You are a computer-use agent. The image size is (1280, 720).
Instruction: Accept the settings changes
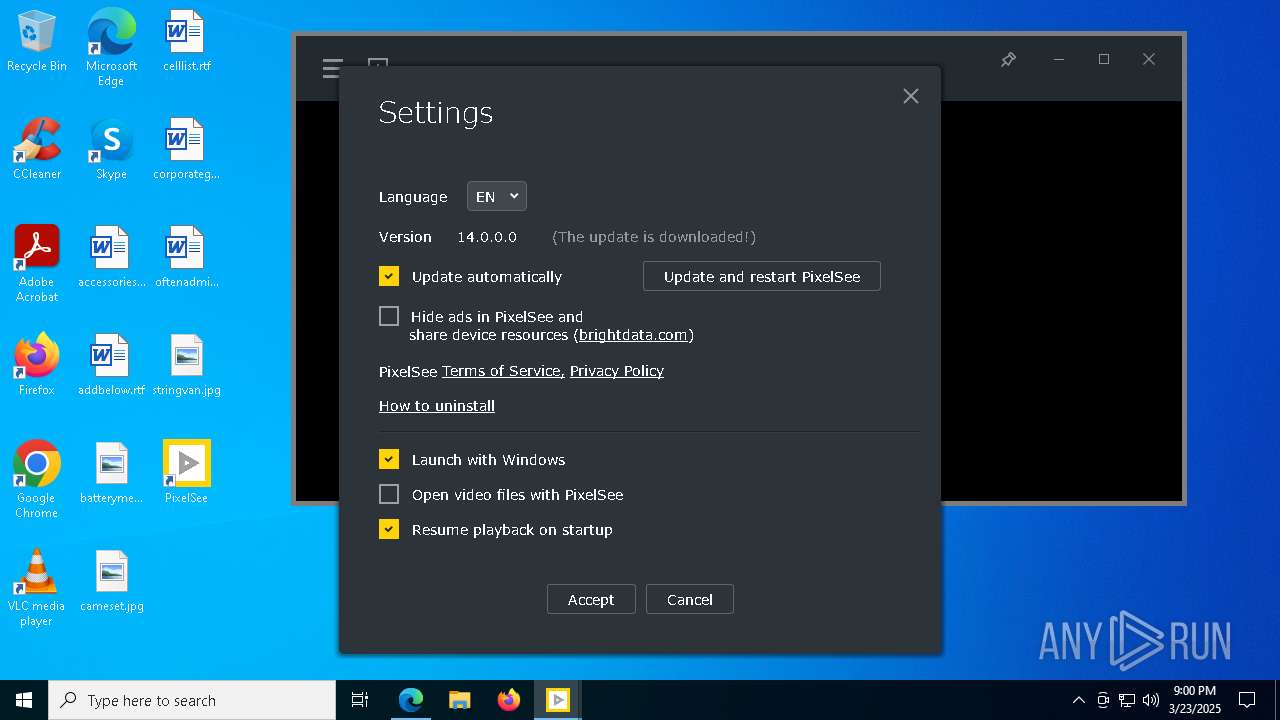point(591,599)
